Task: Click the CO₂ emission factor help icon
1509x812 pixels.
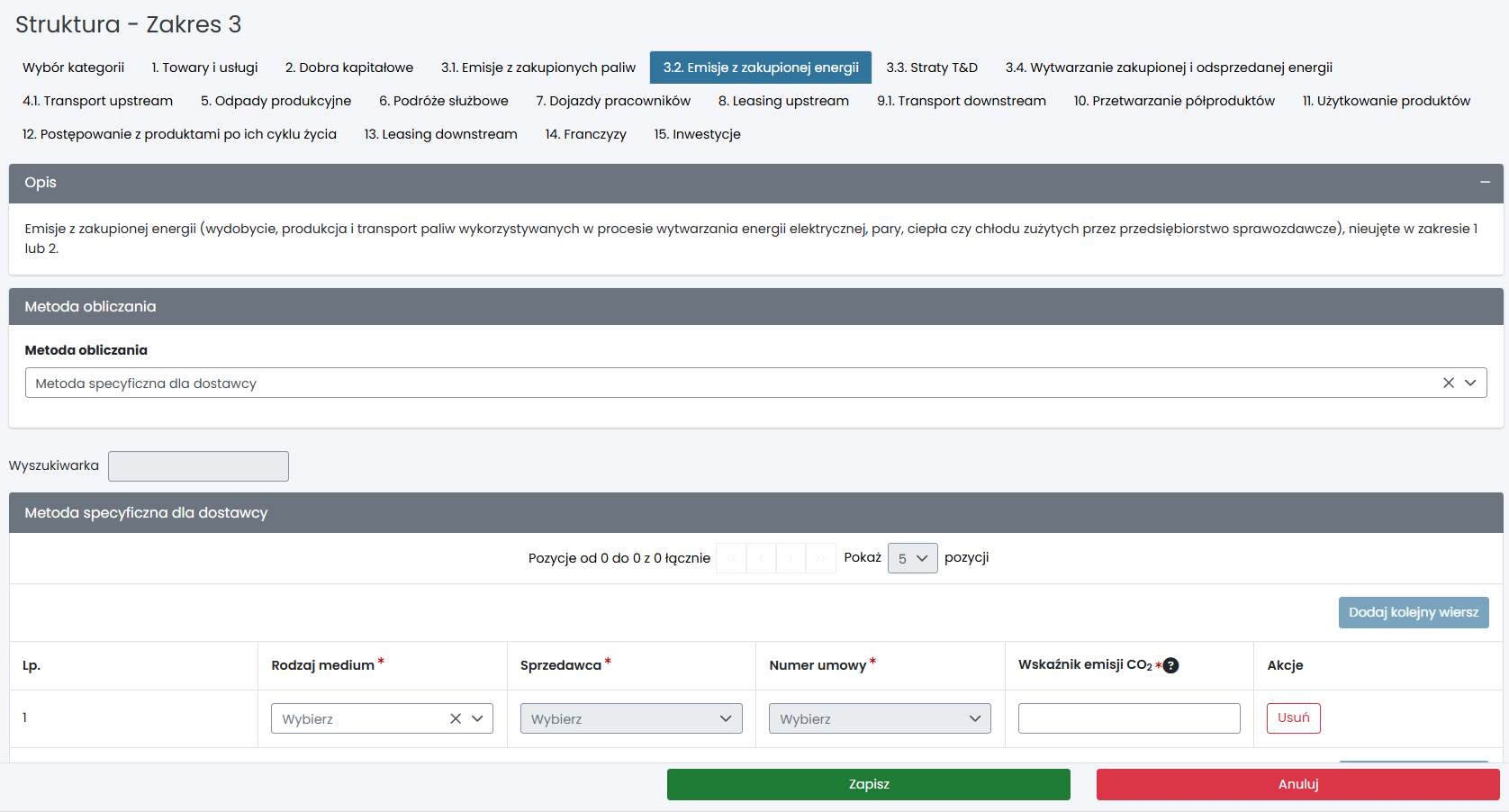Action: tap(1170, 665)
